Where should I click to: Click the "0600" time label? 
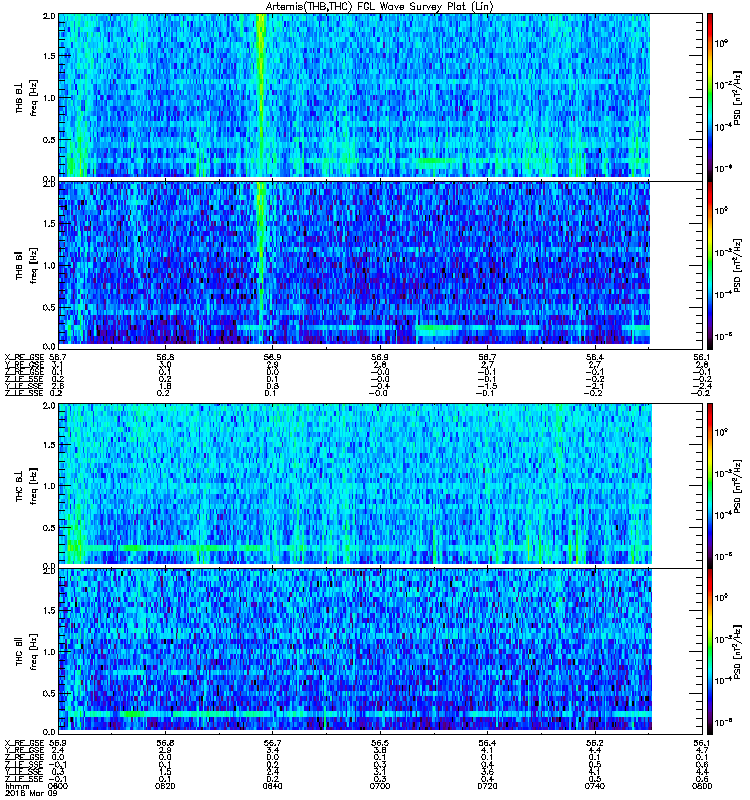(x=58, y=786)
